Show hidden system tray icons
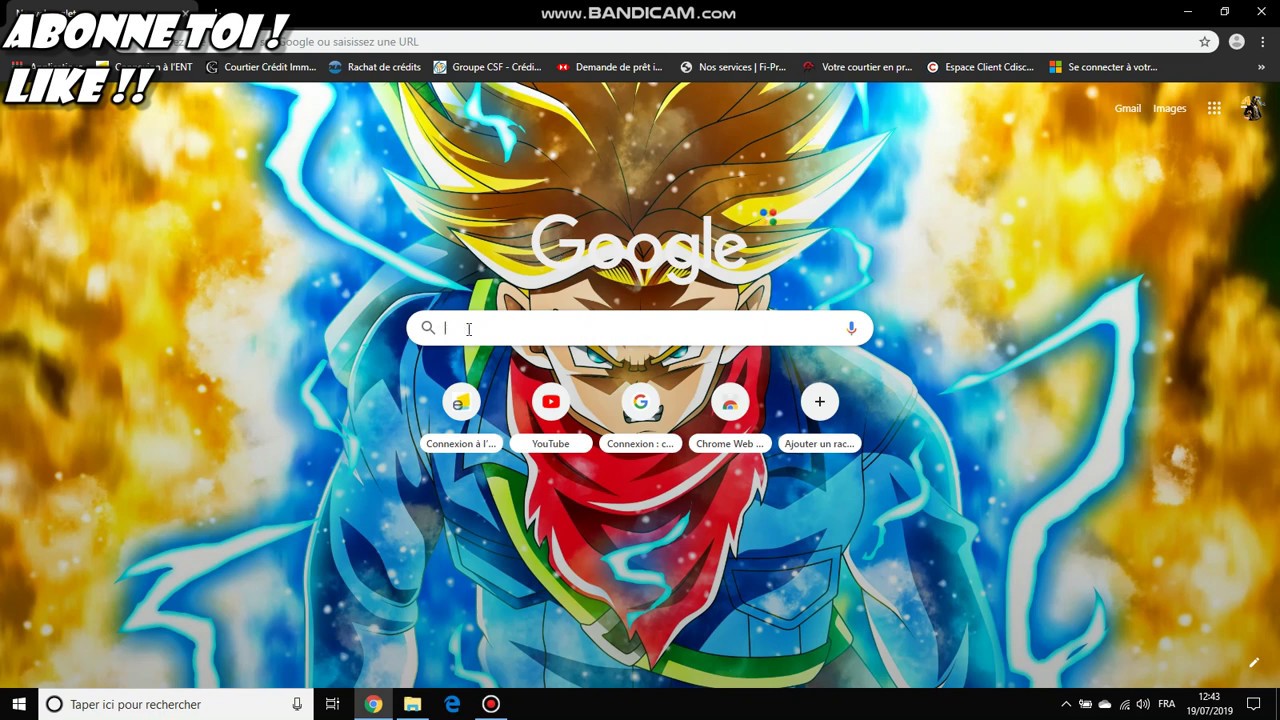Viewport: 1280px width, 720px height. 1066,704
